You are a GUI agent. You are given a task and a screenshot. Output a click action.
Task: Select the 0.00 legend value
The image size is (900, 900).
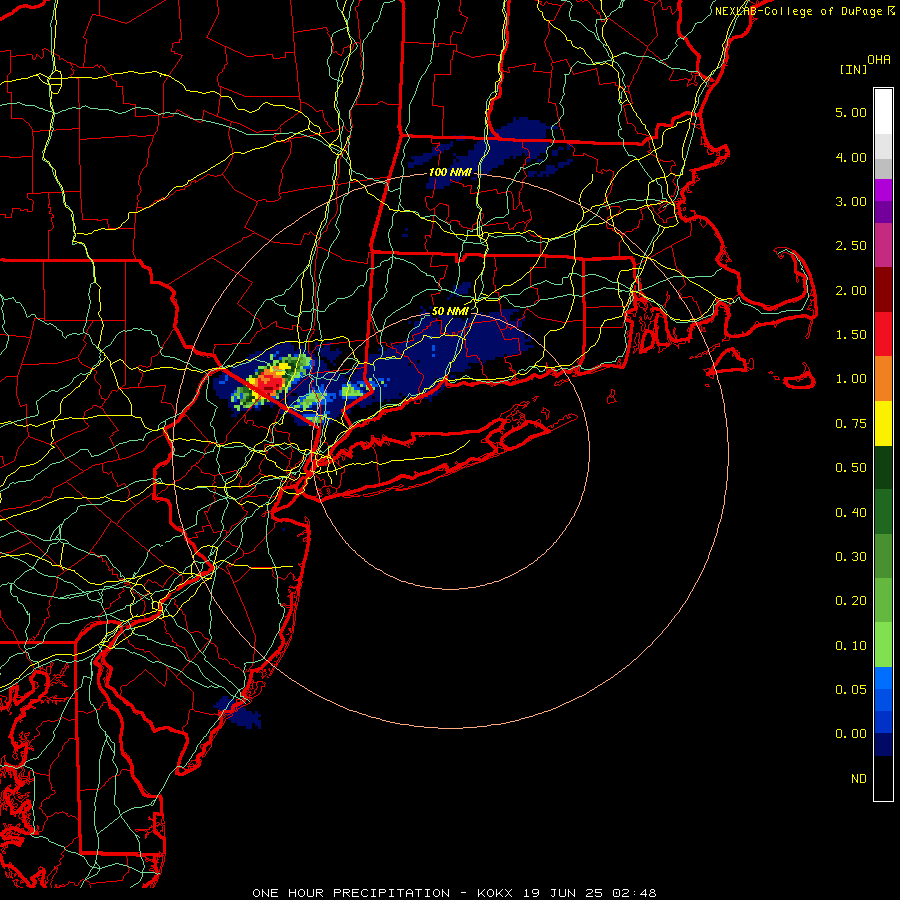click(851, 734)
